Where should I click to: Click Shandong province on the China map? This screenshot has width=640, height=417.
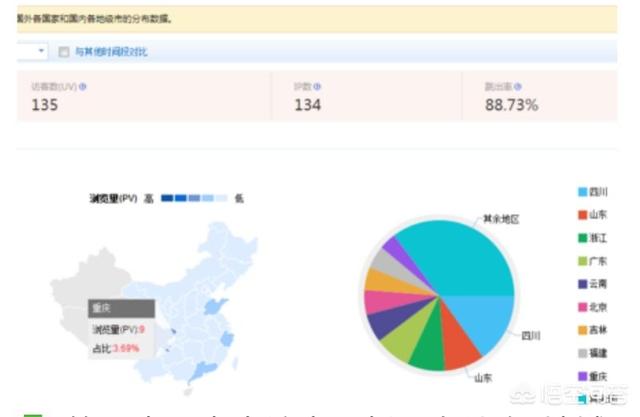(215, 306)
